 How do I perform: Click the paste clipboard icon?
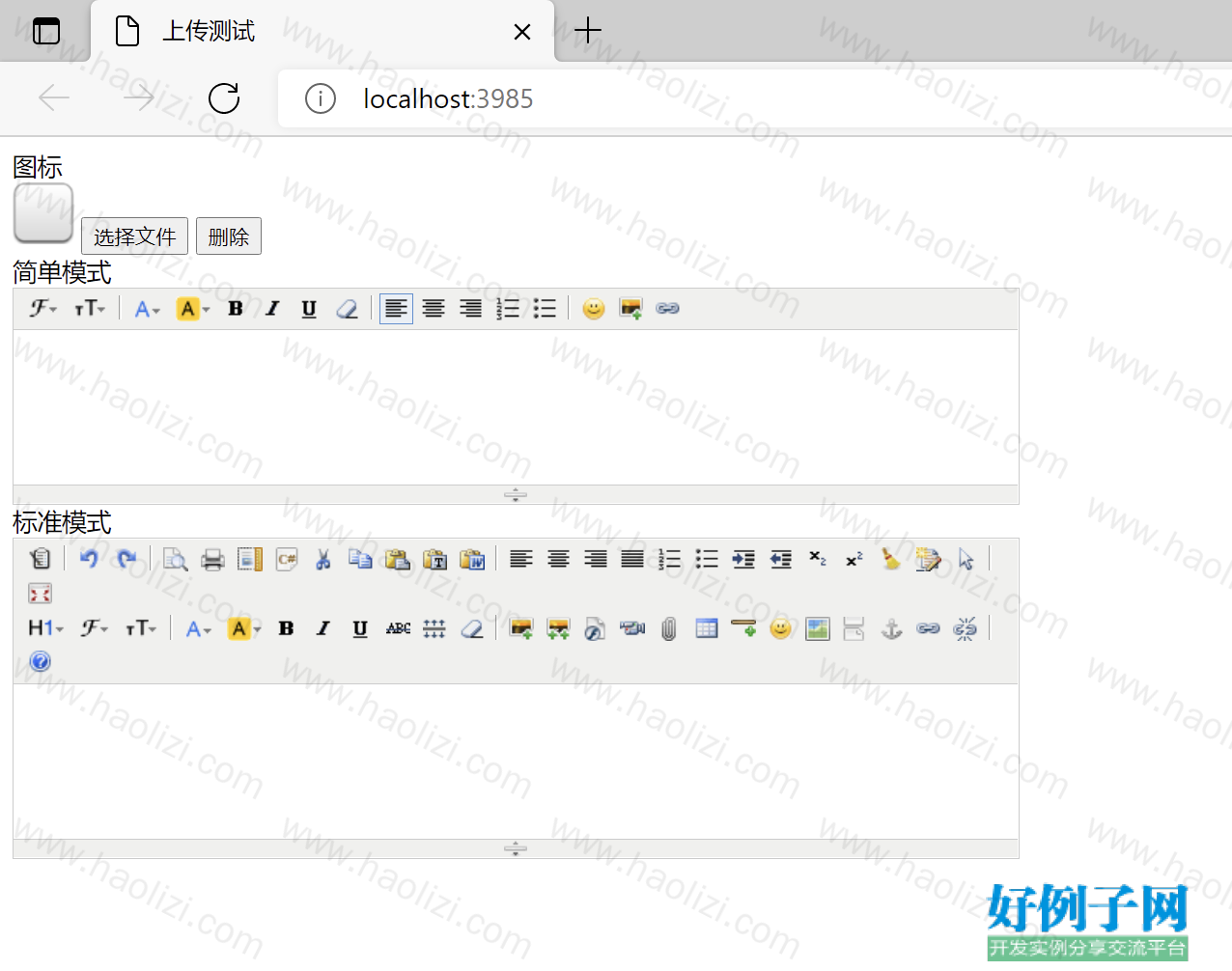click(398, 559)
